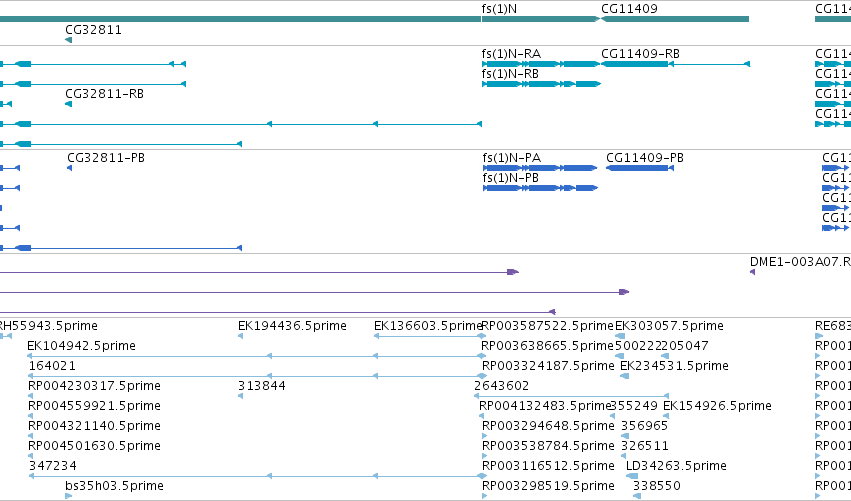Viewport: 851px width, 501px height.
Task: Click the EK104942.5prime label
Action: [81, 346]
